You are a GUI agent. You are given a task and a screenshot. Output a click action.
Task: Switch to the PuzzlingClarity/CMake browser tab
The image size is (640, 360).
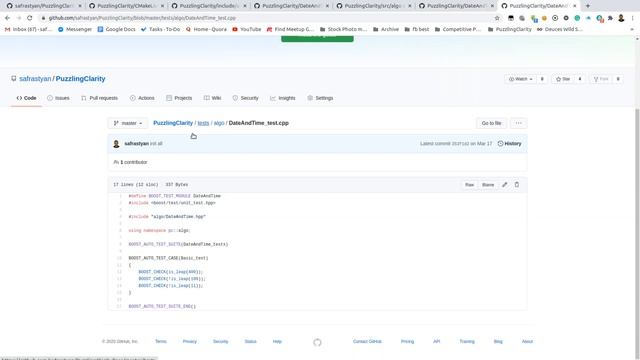pos(127,6)
